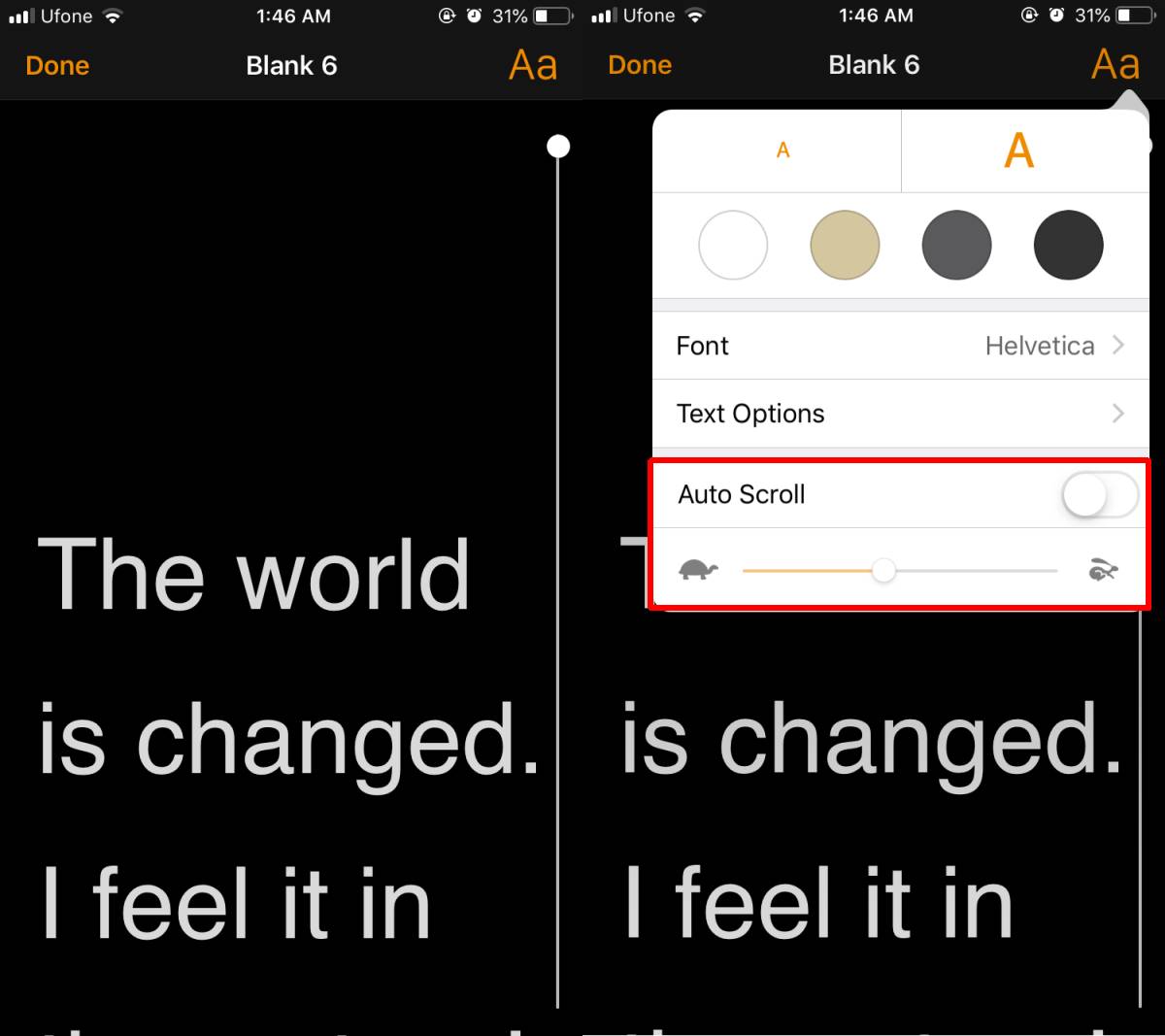Screen dimensions: 1165x1036
Task: Tap the alarm icon in left status bar
Action: tap(474, 17)
